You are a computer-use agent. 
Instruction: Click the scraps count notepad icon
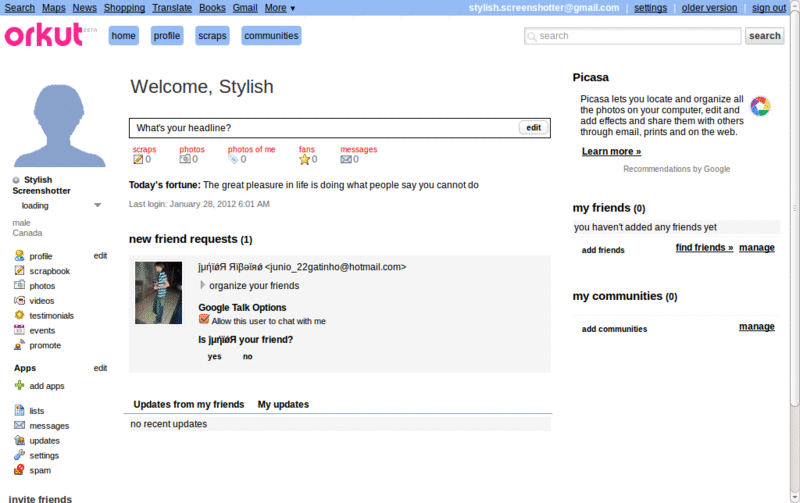click(138, 159)
